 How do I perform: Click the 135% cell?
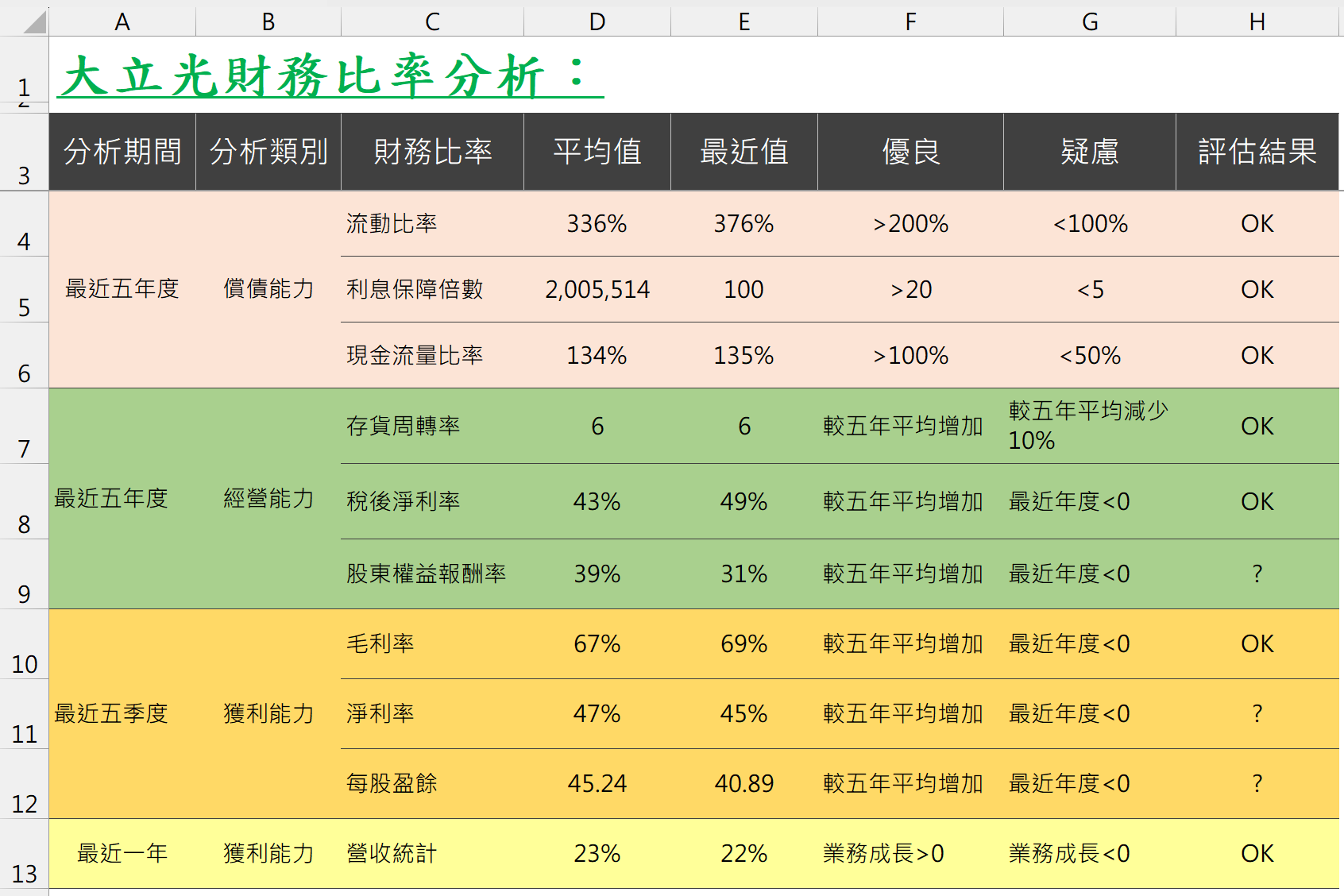(x=744, y=356)
